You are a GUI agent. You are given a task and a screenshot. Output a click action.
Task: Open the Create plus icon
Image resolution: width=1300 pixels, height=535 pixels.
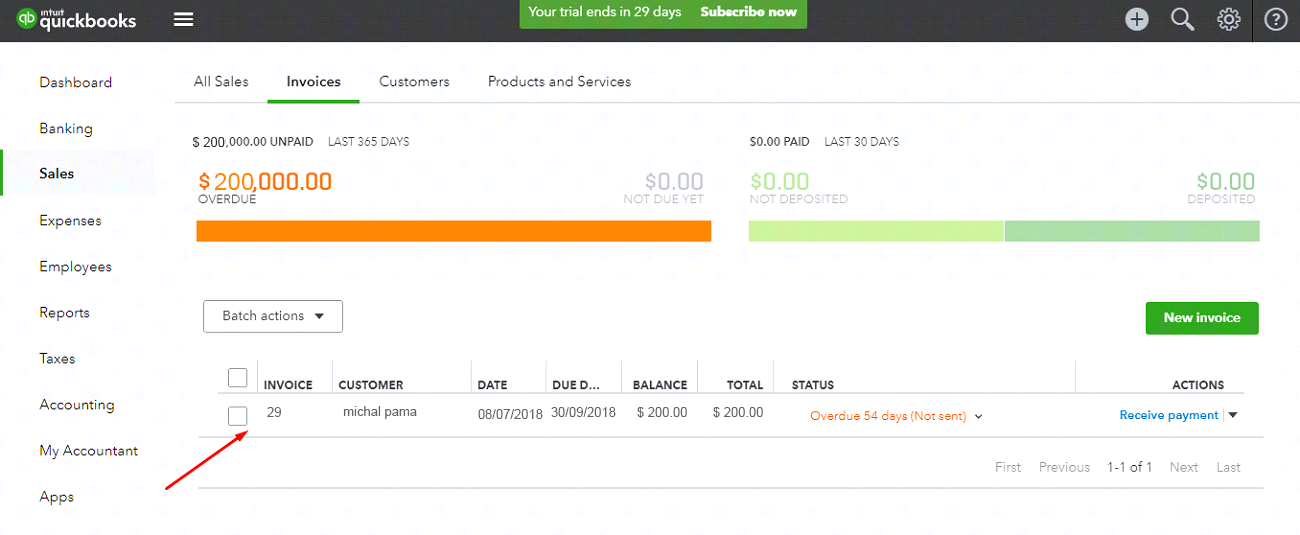click(1137, 20)
